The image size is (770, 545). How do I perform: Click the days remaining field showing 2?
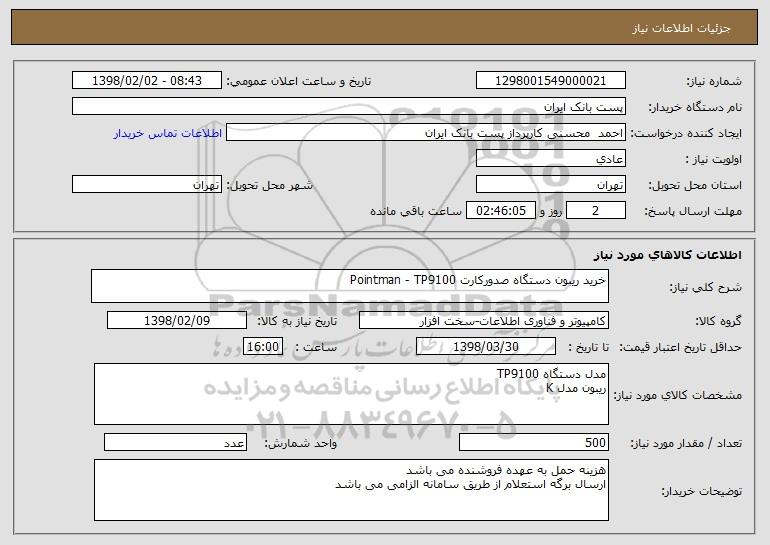(596, 211)
